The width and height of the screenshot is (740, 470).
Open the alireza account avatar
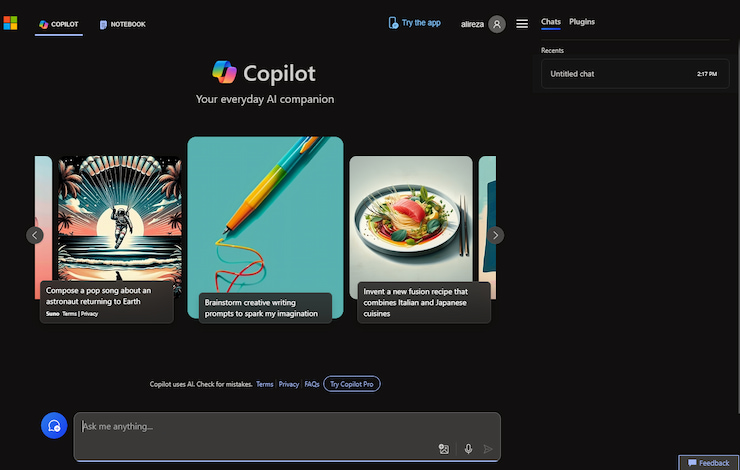tap(496, 24)
